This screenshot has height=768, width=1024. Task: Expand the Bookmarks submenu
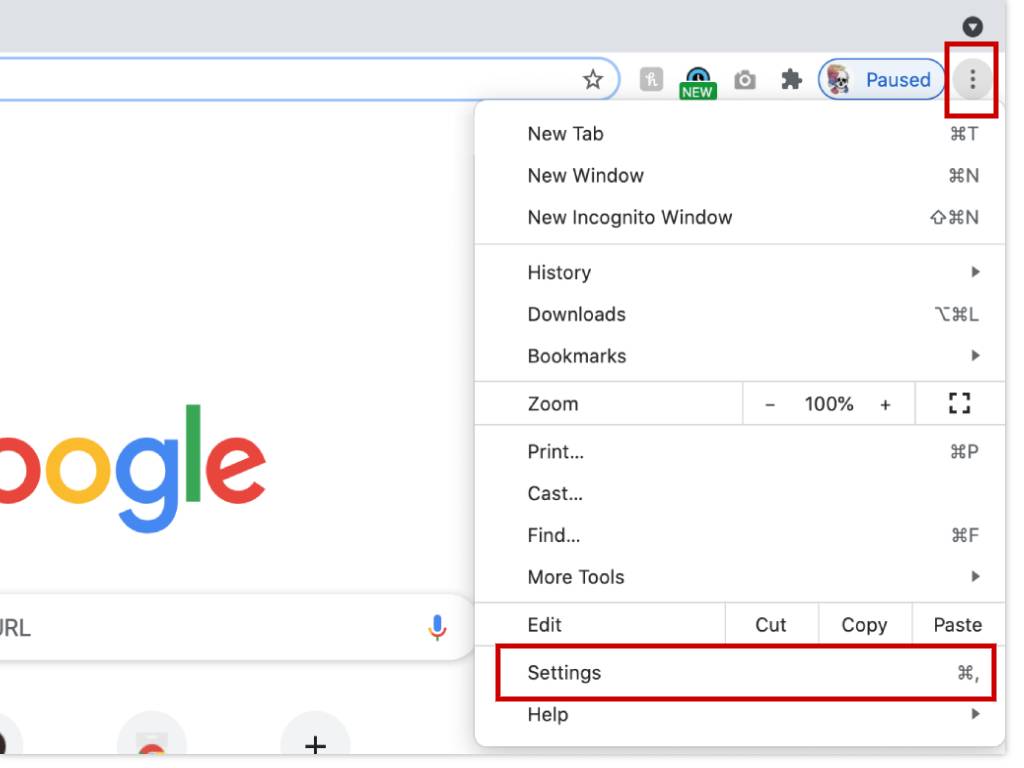coord(740,356)
